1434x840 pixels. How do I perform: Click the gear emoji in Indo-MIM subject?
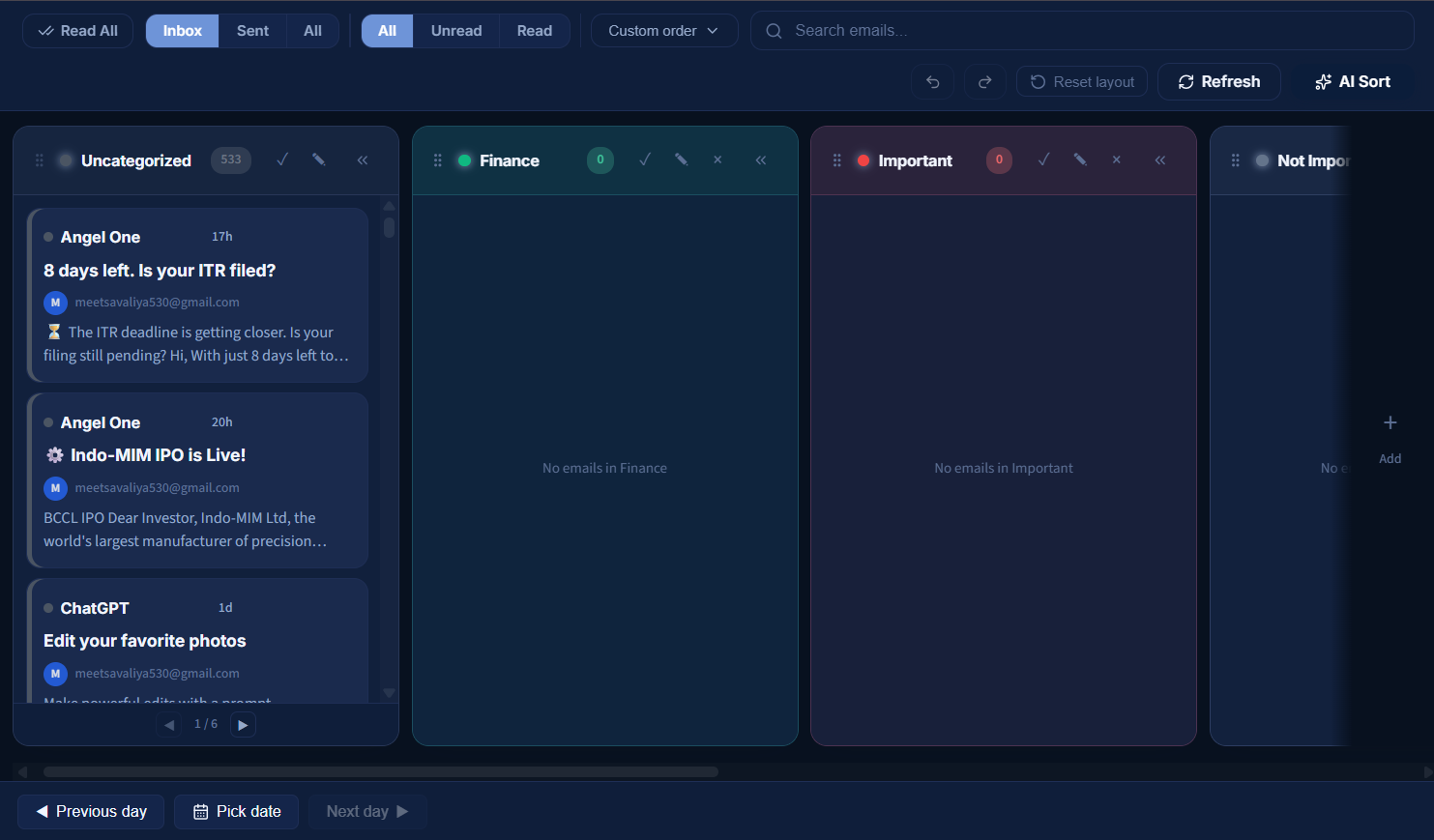click(x=55, y=455)
